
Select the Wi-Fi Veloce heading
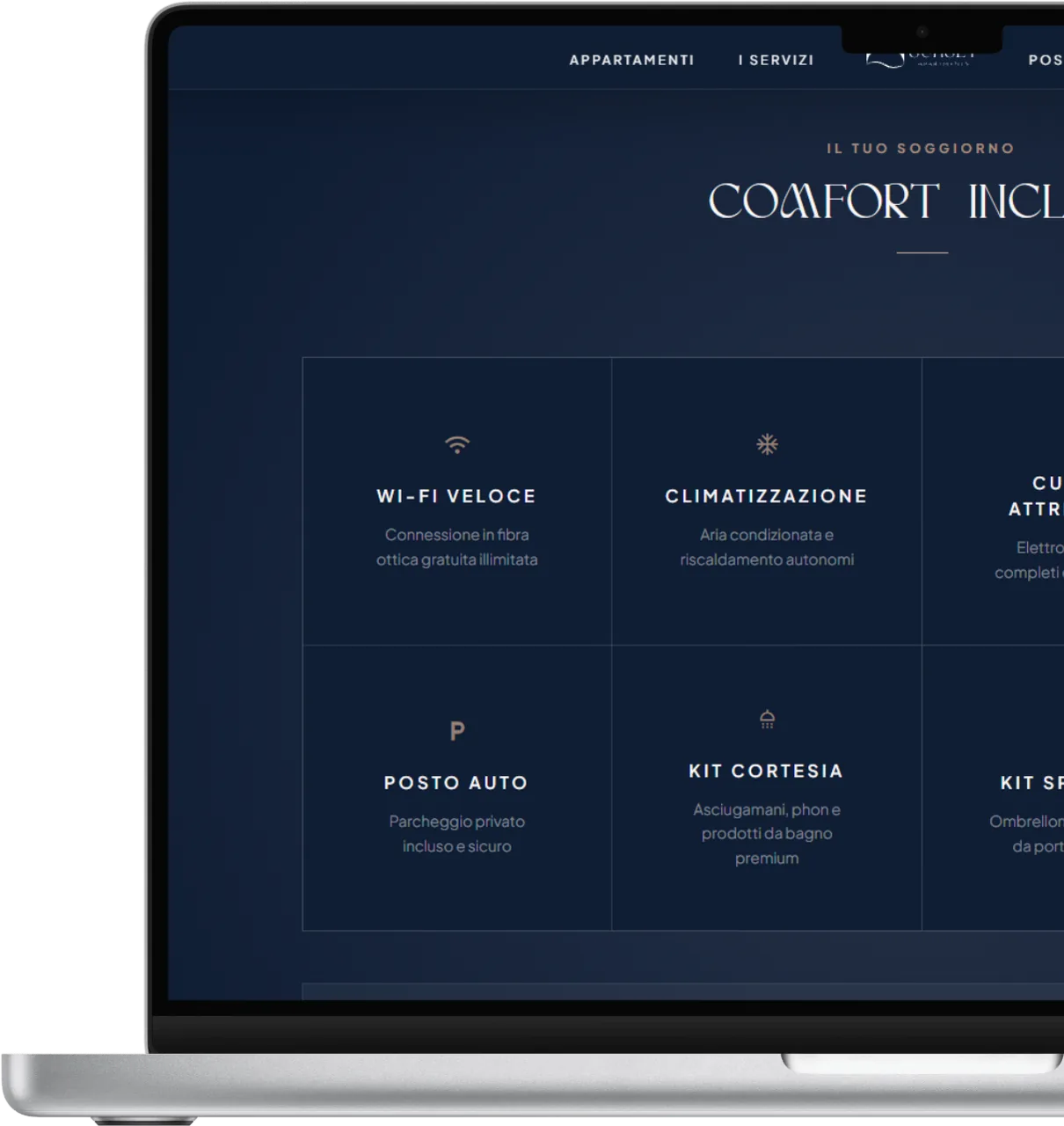(456, 496)
